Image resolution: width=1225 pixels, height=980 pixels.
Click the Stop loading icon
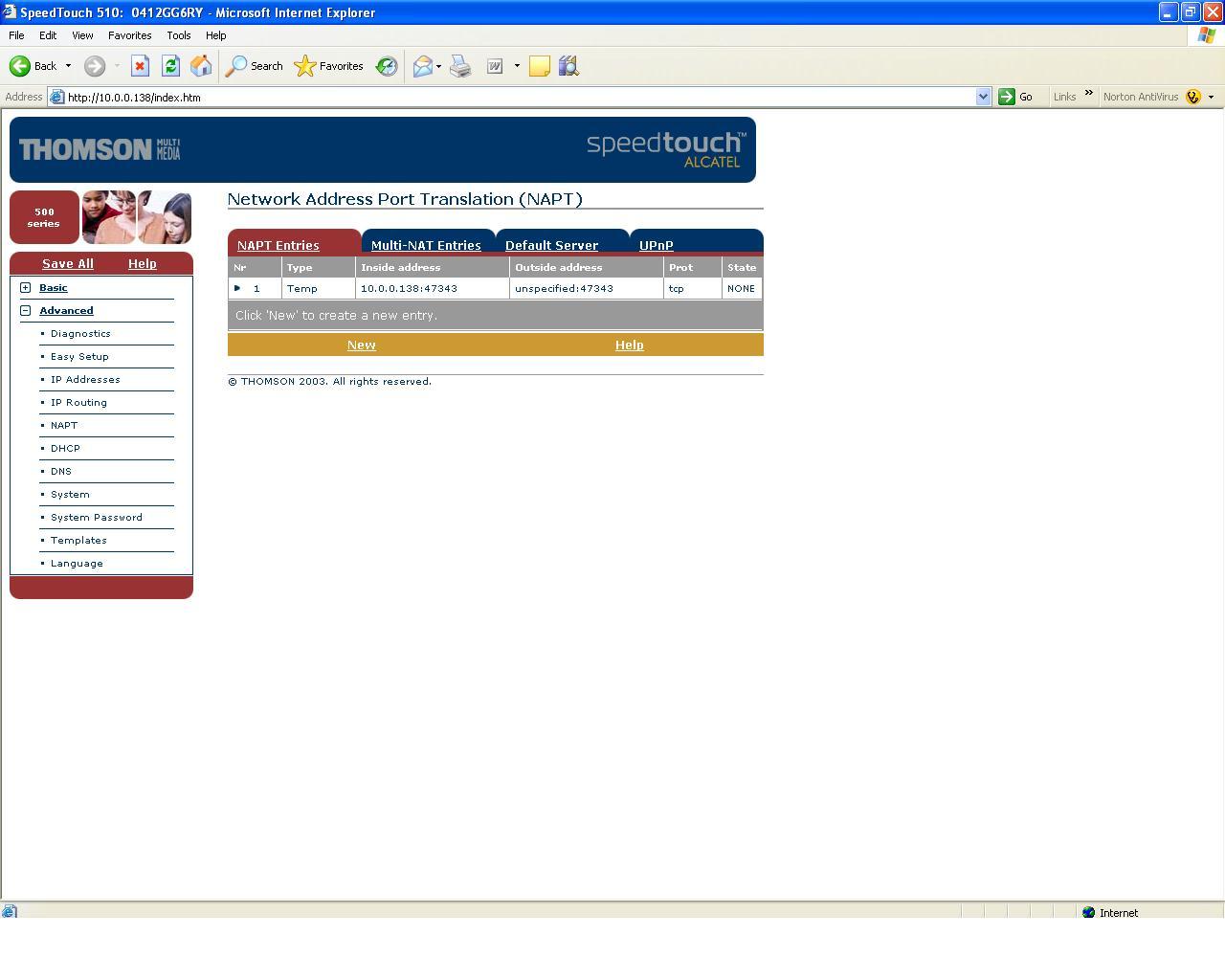(140, 66)
